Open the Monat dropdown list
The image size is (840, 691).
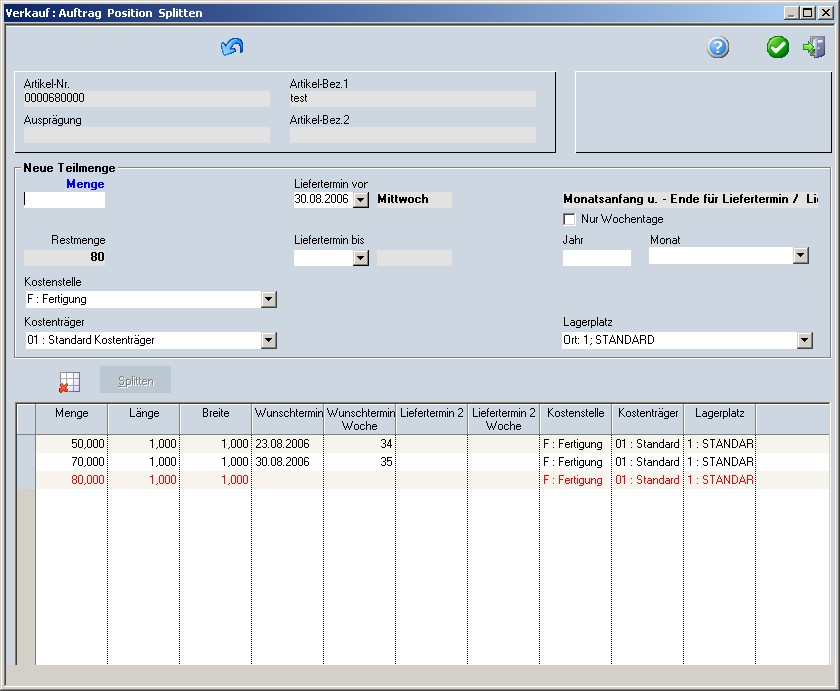pyautogui.click(x=800, y=256)
